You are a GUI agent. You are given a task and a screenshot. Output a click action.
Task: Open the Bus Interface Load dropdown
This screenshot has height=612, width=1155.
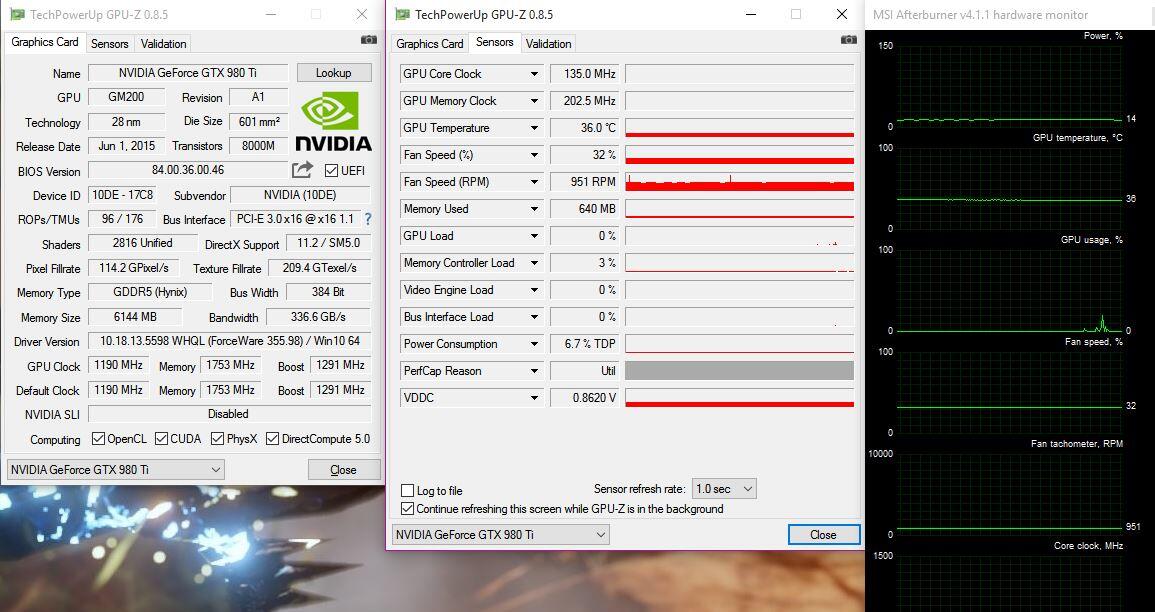535,317
